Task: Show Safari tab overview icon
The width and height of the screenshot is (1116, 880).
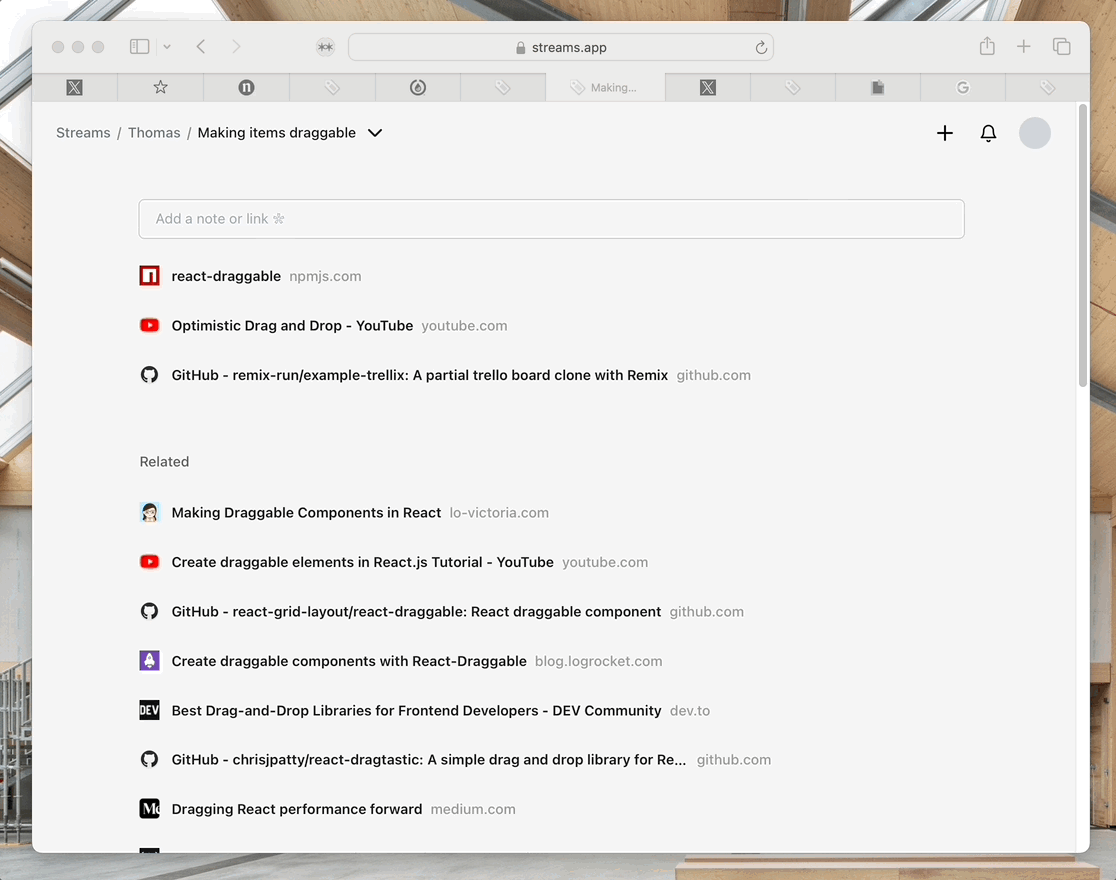Action: coord(1061,47)
